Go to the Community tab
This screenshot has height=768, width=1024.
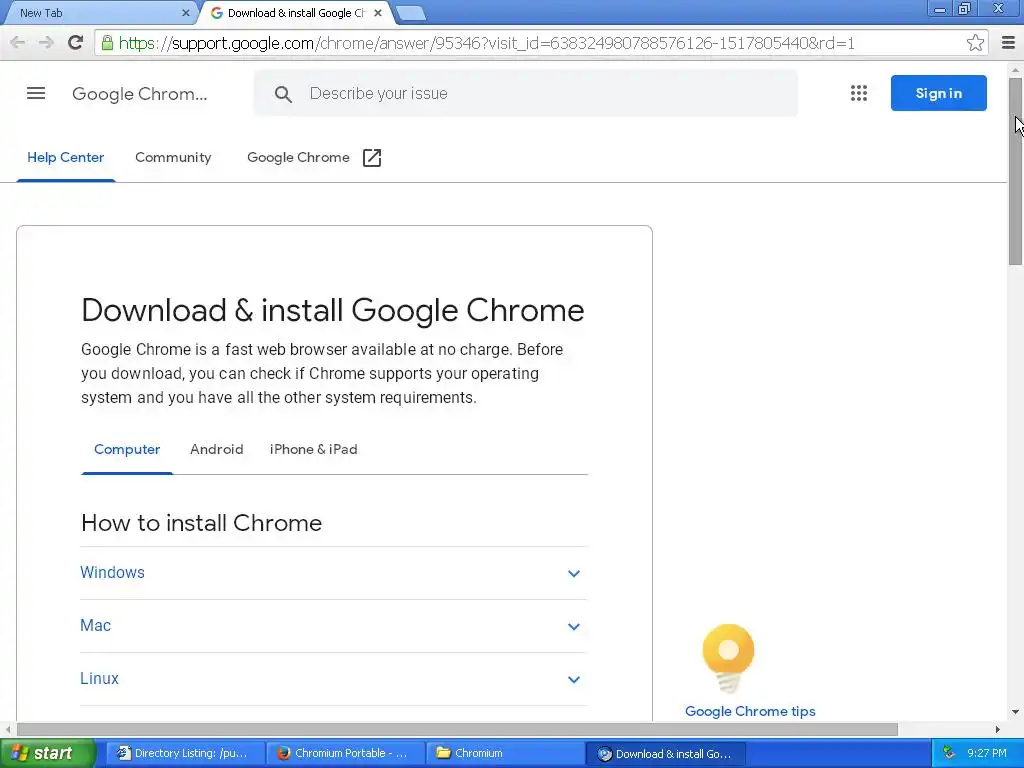[x=173, y=157]
